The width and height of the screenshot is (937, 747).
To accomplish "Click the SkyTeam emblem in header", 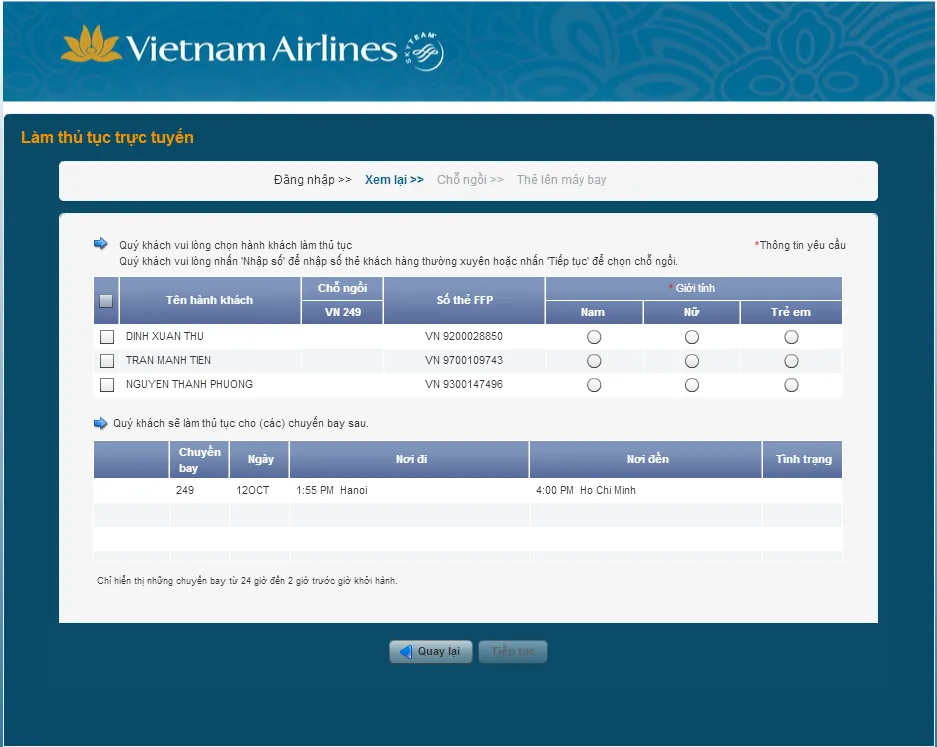I will tap(424, 51).
